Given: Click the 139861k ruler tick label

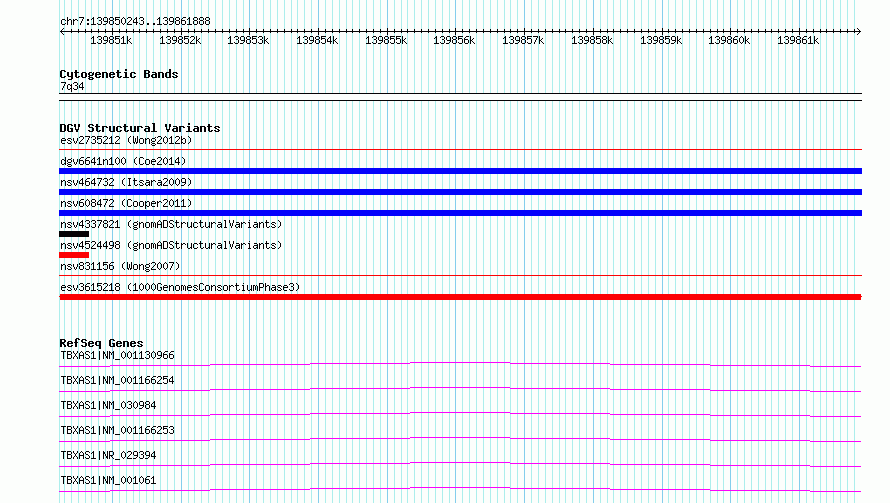Looking at the screenshot, I should click(x=798, y=40).
